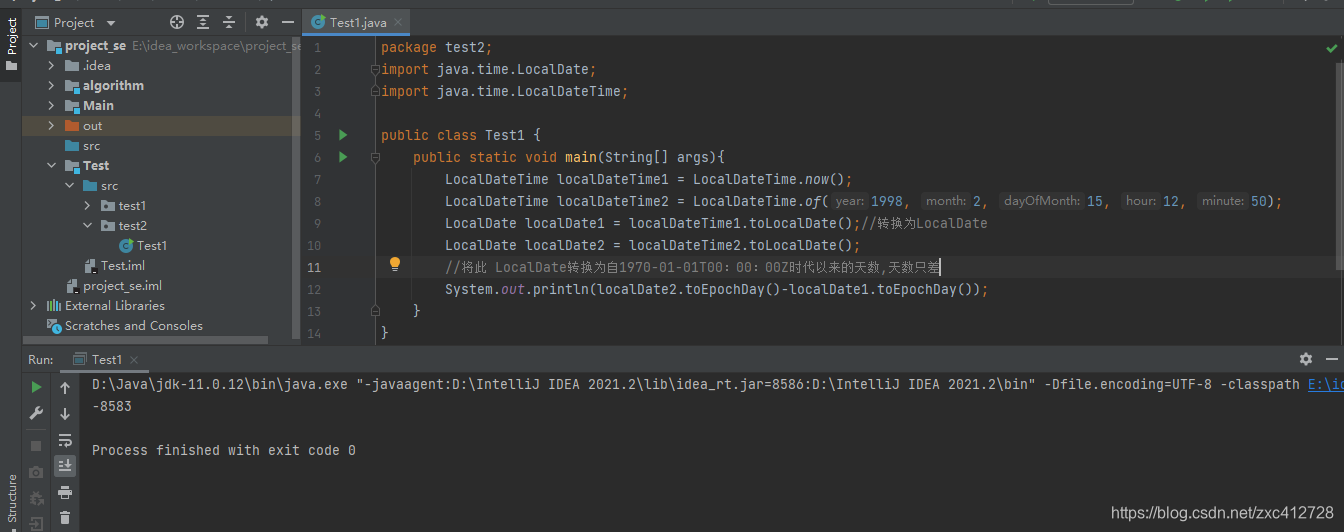
Task: Collapse the test2 package
Action: pyautogui.click(x=88, y=226)
